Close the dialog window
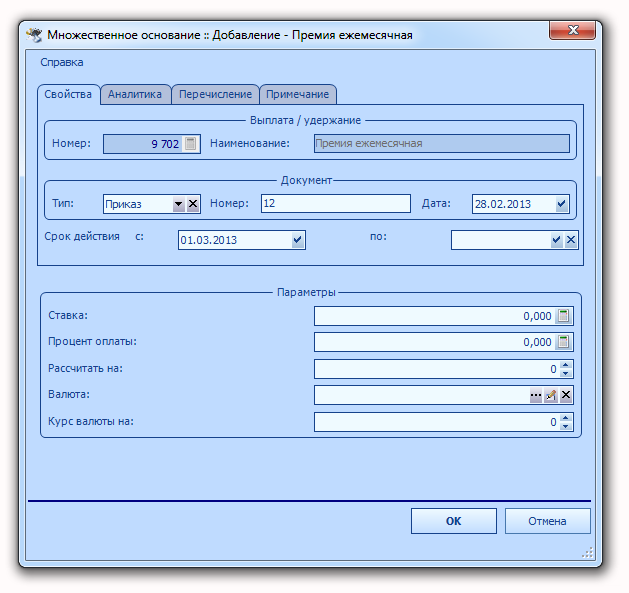Screen dimensions: 629x593 pos(572,30)
